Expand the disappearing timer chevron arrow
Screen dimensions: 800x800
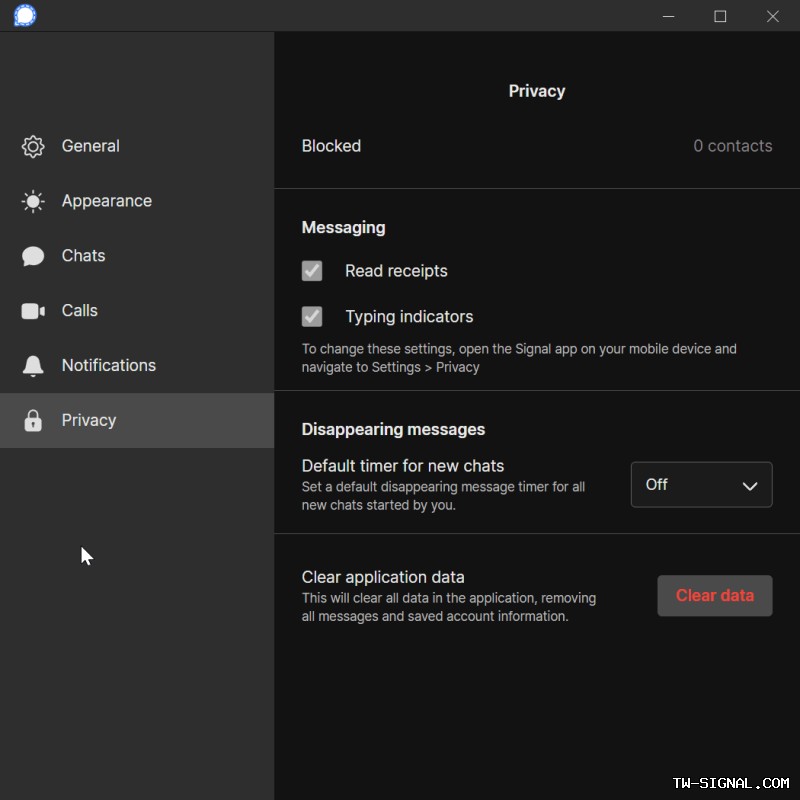coord(750,486)
